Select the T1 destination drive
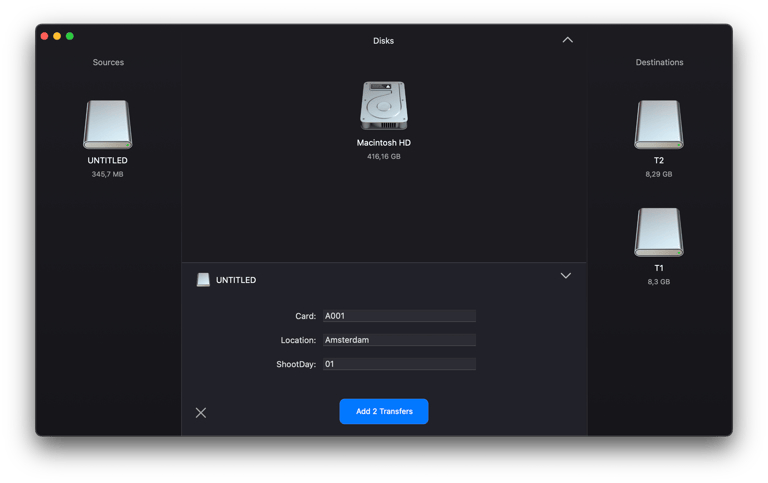This screenshot has width=768, height=483. [658, 233]
